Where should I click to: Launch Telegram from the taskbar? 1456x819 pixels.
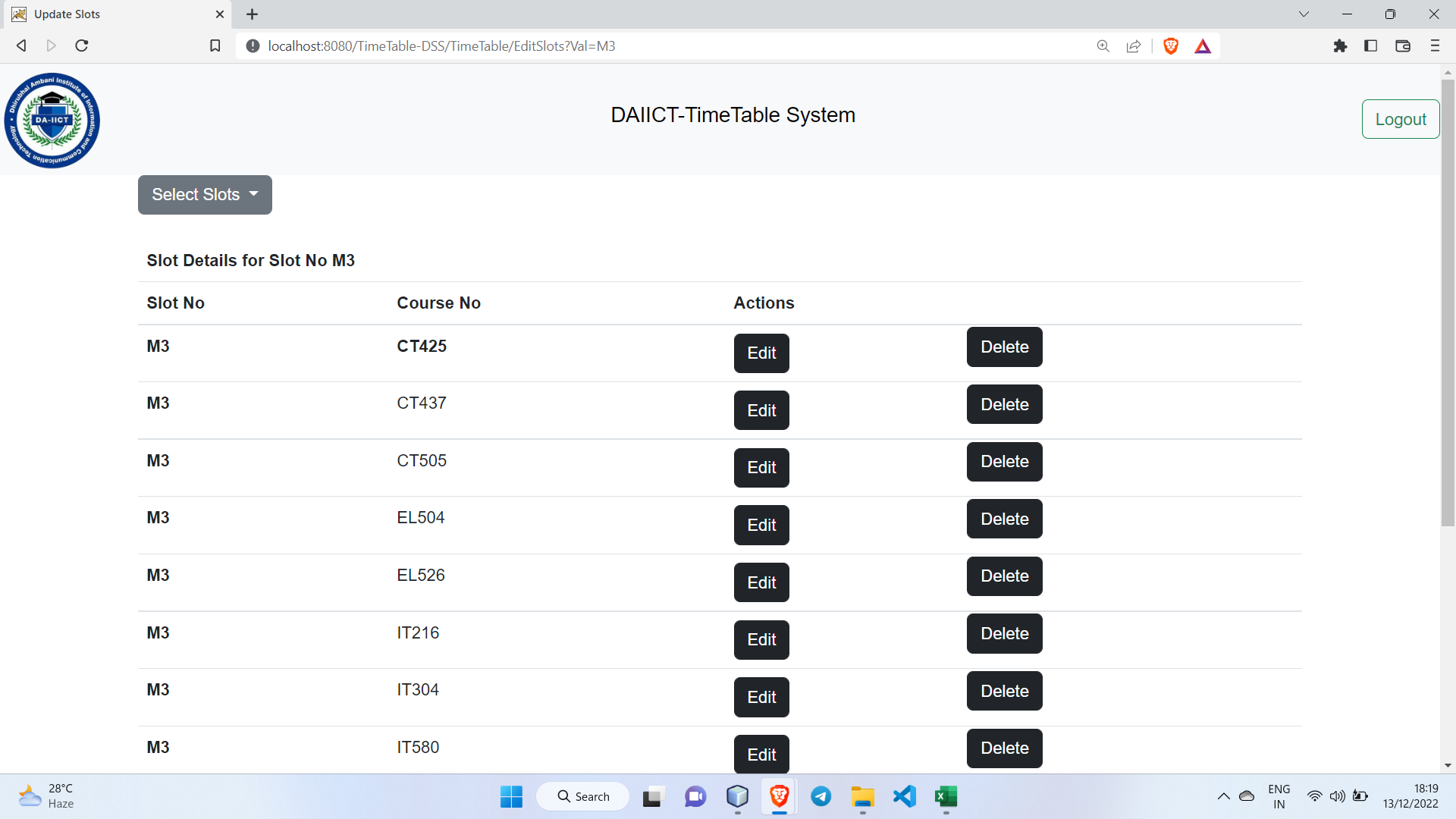click(x=821, y=796)
